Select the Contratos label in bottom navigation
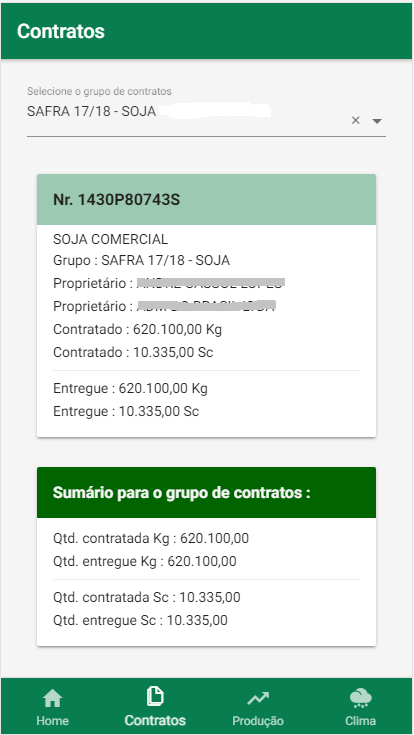414x735 pixels. pos(155,720)
